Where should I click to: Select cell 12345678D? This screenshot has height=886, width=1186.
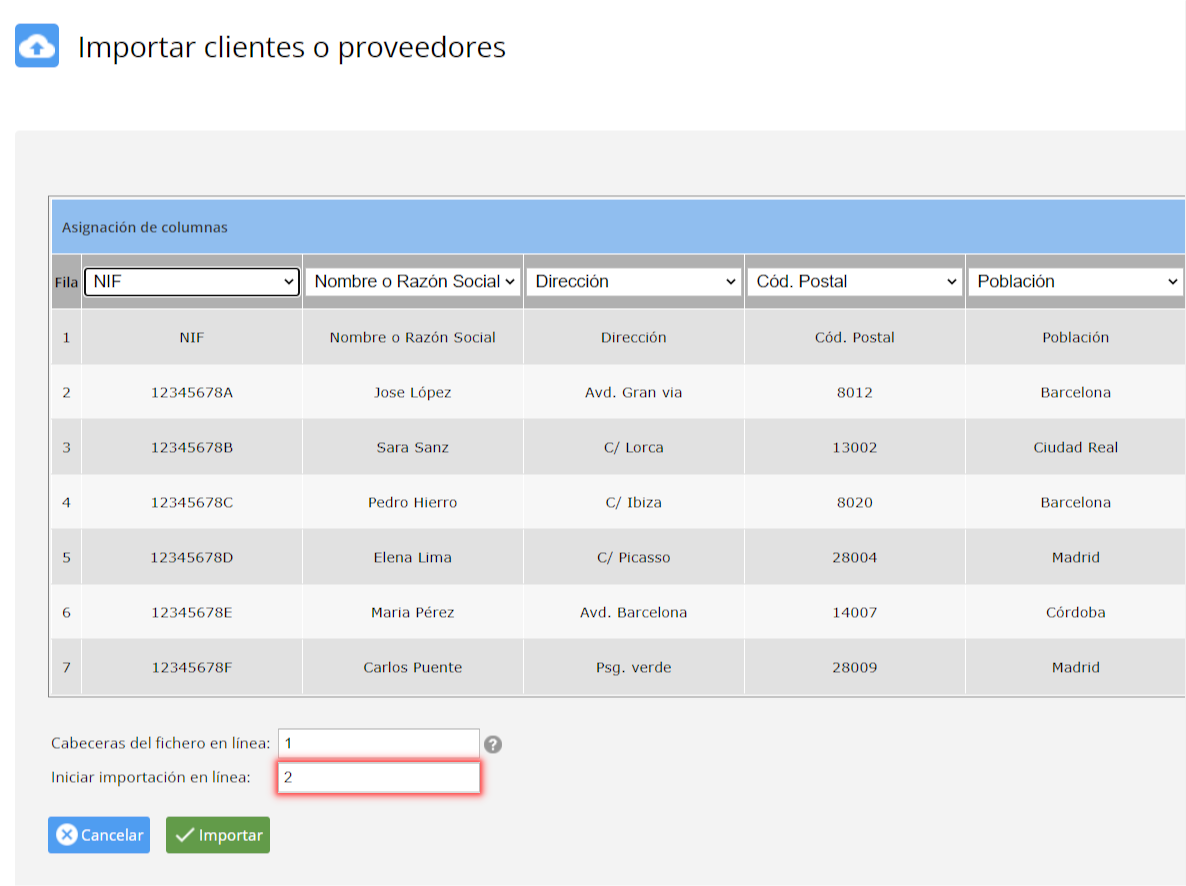point(192,558)
